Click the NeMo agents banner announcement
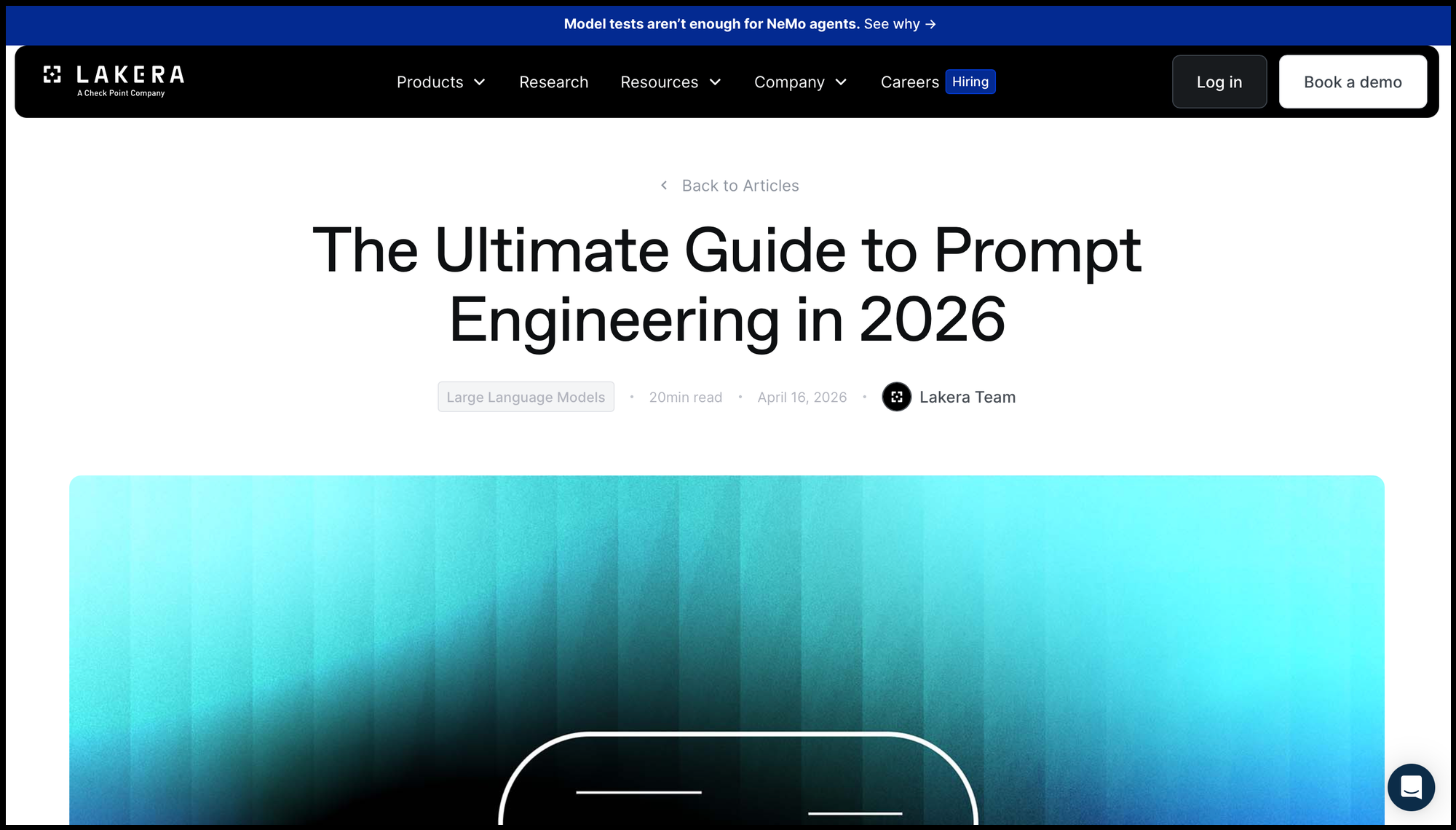Viewport: 1456px width, 830px height. click(711, 24)
